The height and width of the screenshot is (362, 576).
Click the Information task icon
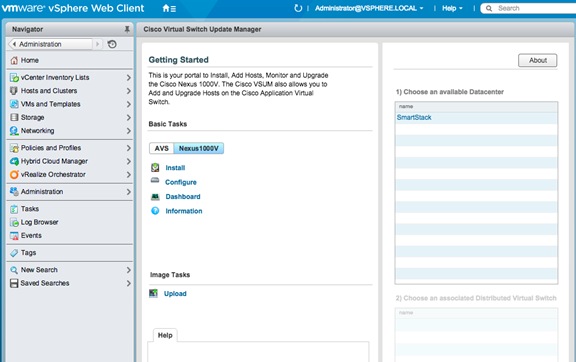(155, 211)
